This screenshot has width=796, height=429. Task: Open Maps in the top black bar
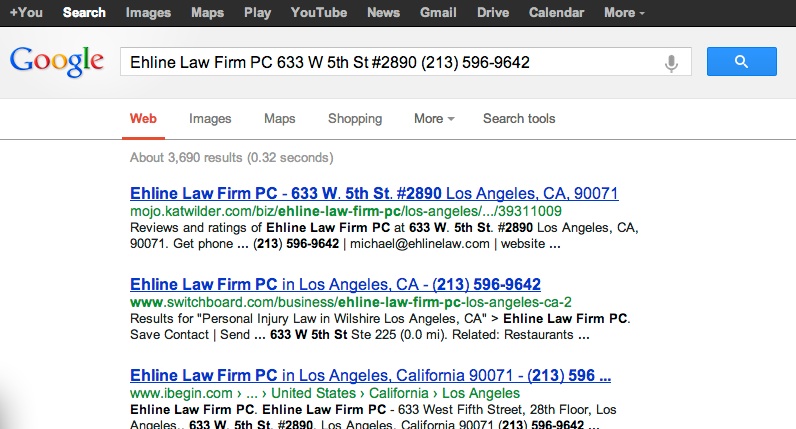click(x=207, y=13)
